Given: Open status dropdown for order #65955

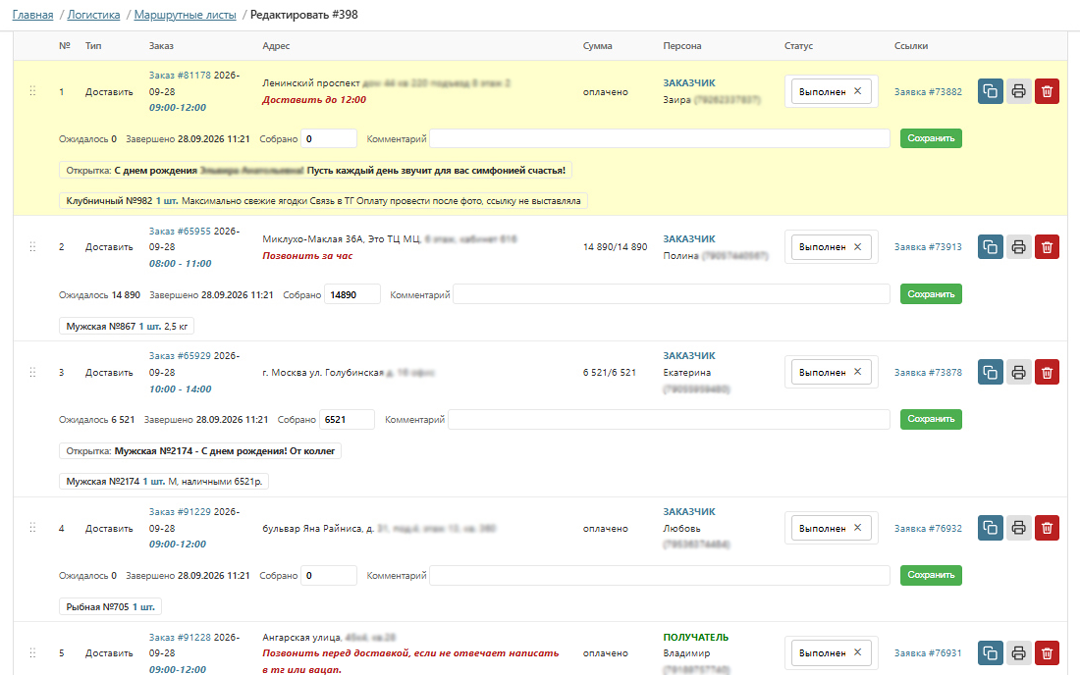Looking at the screenshot, I should (x=831, y=247).
